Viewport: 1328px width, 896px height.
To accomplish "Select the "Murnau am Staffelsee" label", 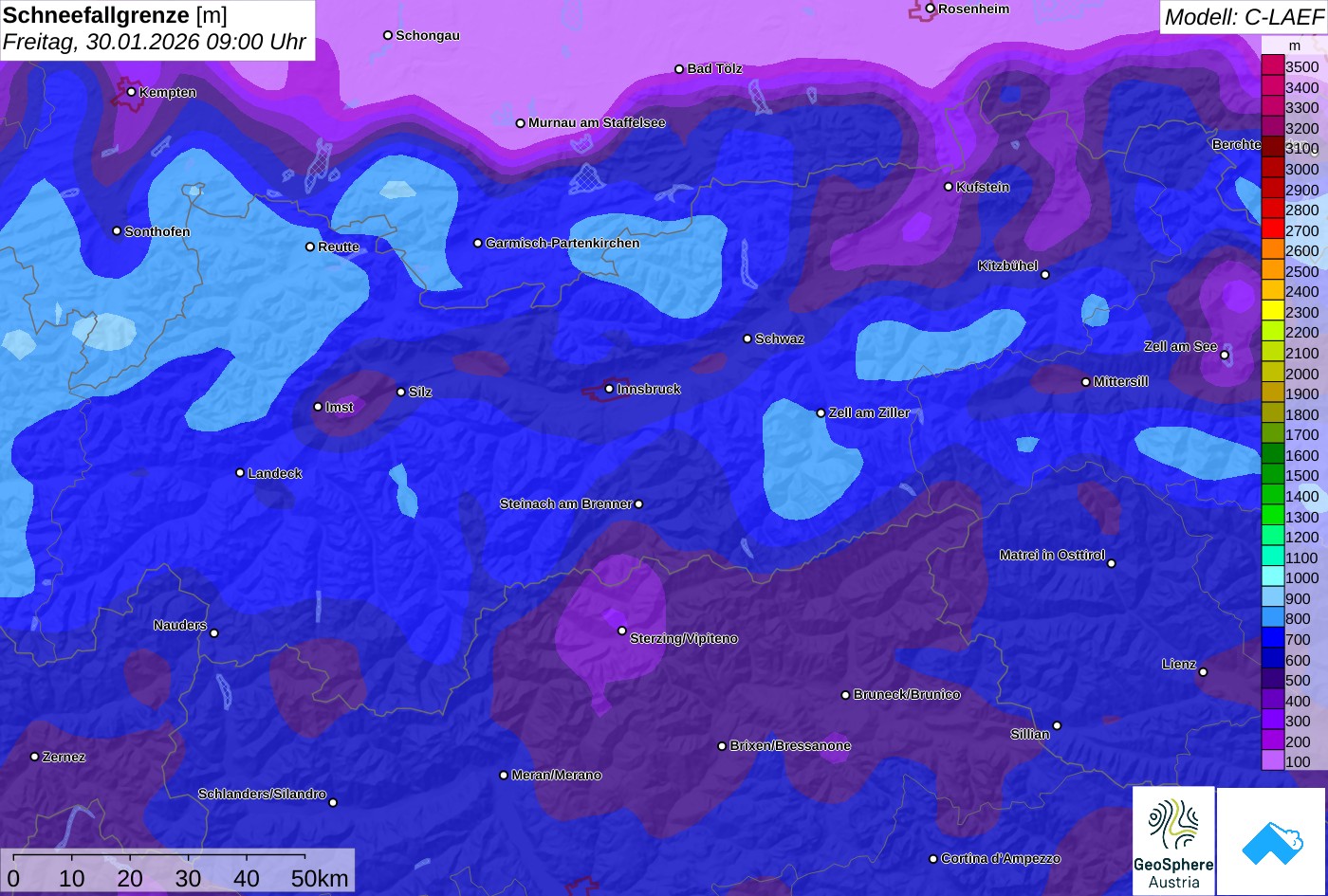I will click(597, 123).
